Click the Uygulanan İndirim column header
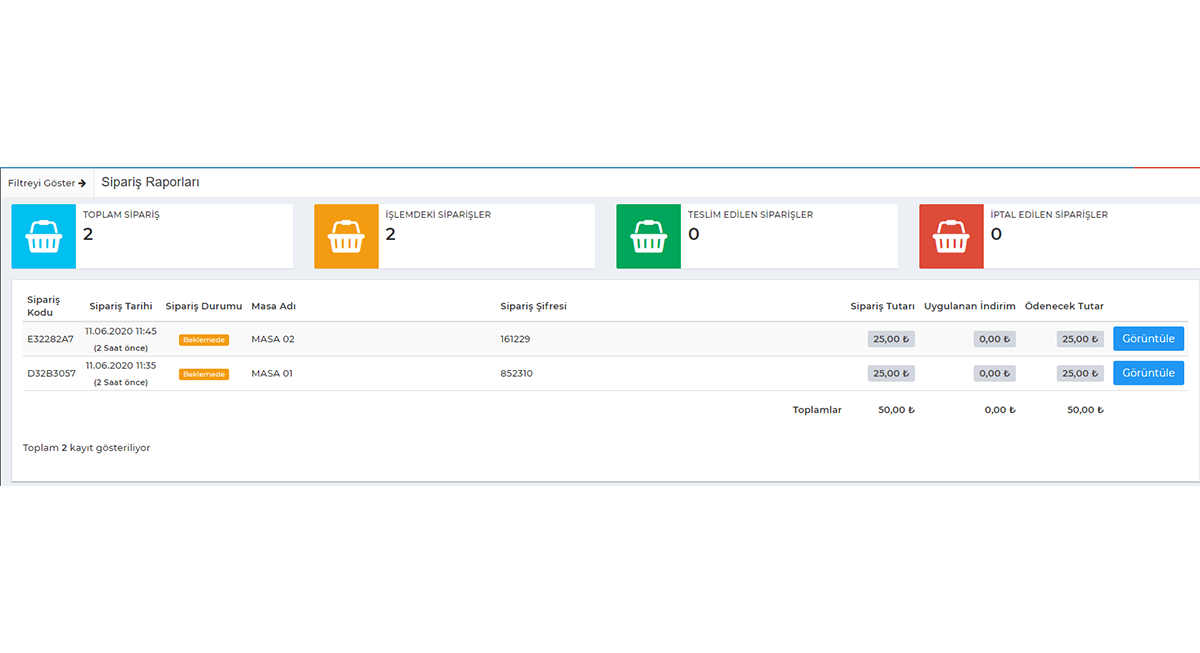Viewport: 1200px width, 653px height. pyautogui.click(x=969, y=306)
